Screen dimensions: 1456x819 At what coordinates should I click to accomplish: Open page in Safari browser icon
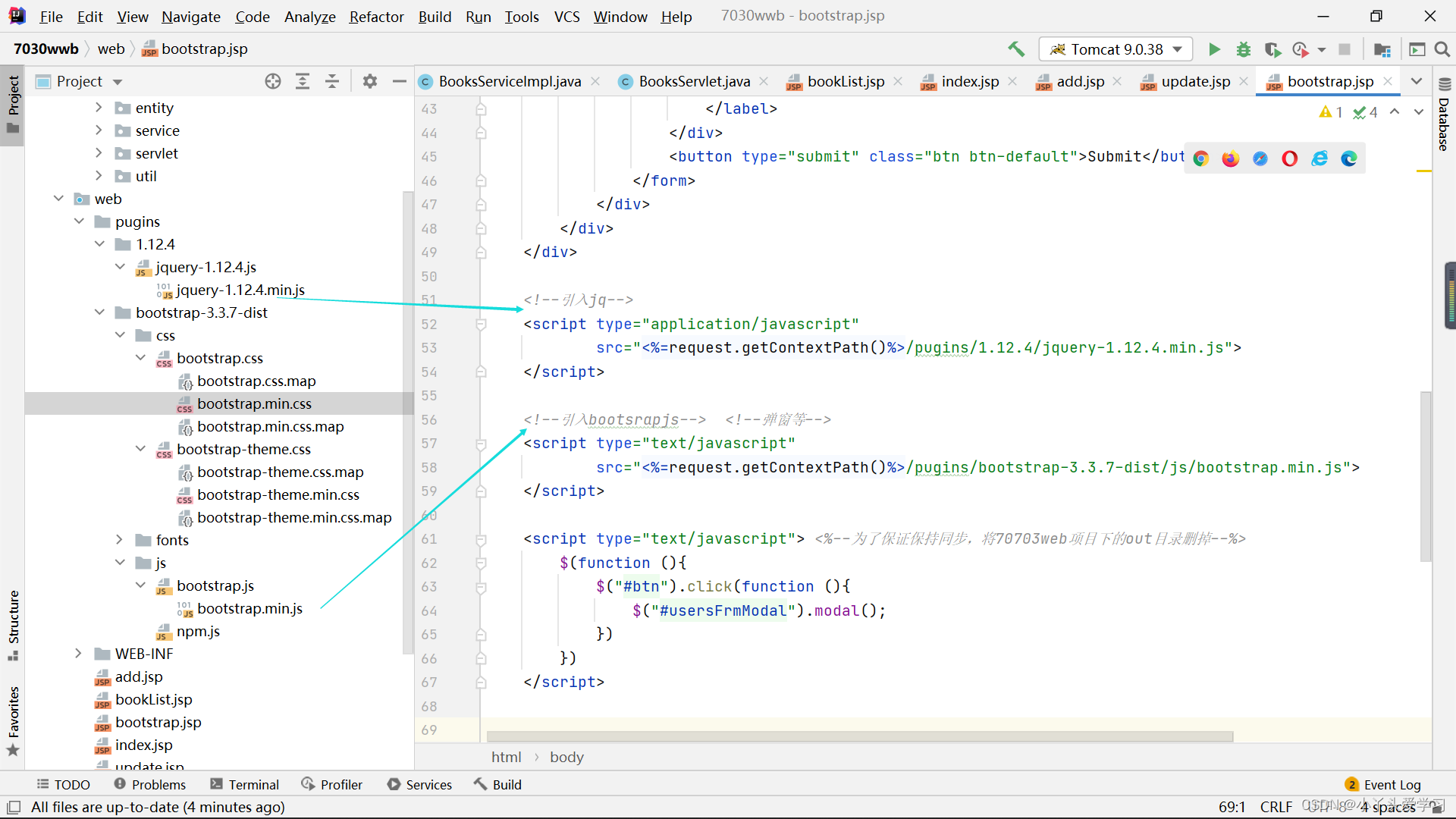click(x=1260, y=158)
